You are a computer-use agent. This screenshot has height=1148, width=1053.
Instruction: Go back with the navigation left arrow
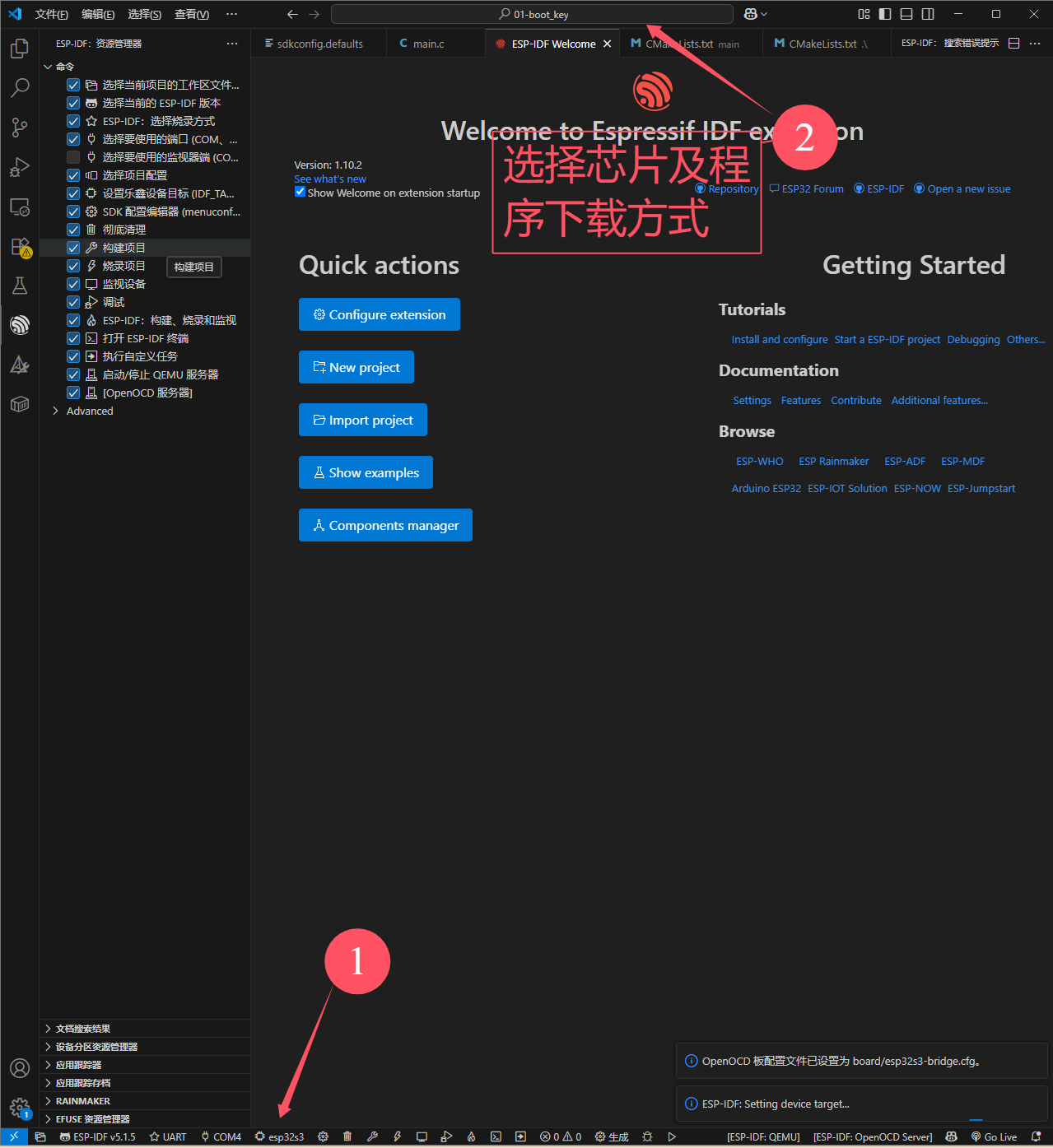point(292,14)
